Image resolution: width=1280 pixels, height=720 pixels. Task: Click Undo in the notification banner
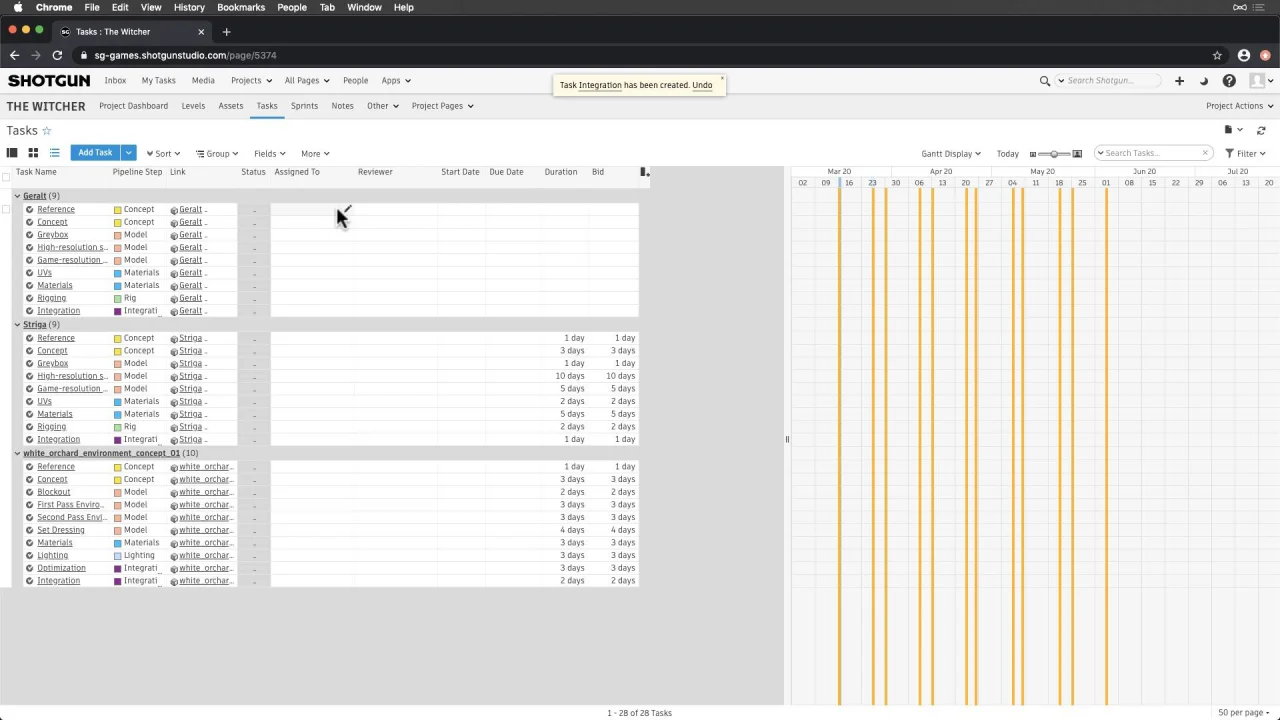[x=702, y=85]
